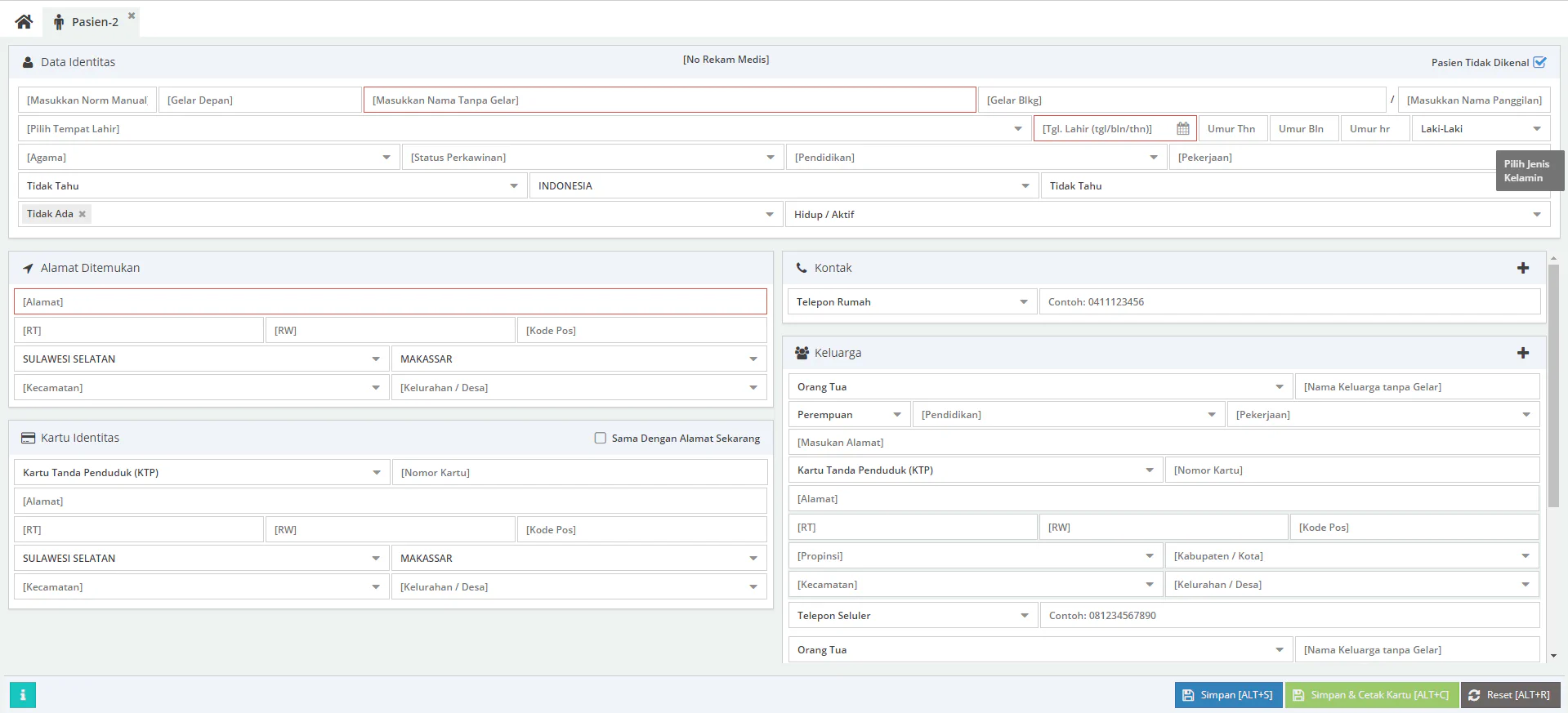Image resolution: width=1568 pixels, height=713 pixels.
Task: Add a new contact row with plus
Action: [x=1523, y=268]
